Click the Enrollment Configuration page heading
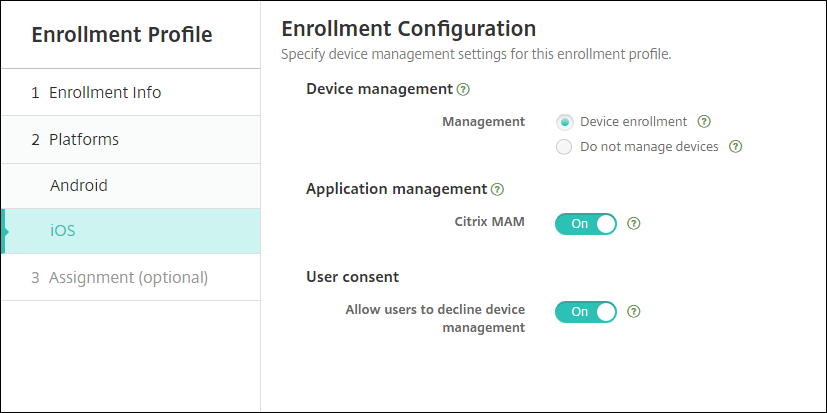The image size is (827, 413). (x=409, y=28)
